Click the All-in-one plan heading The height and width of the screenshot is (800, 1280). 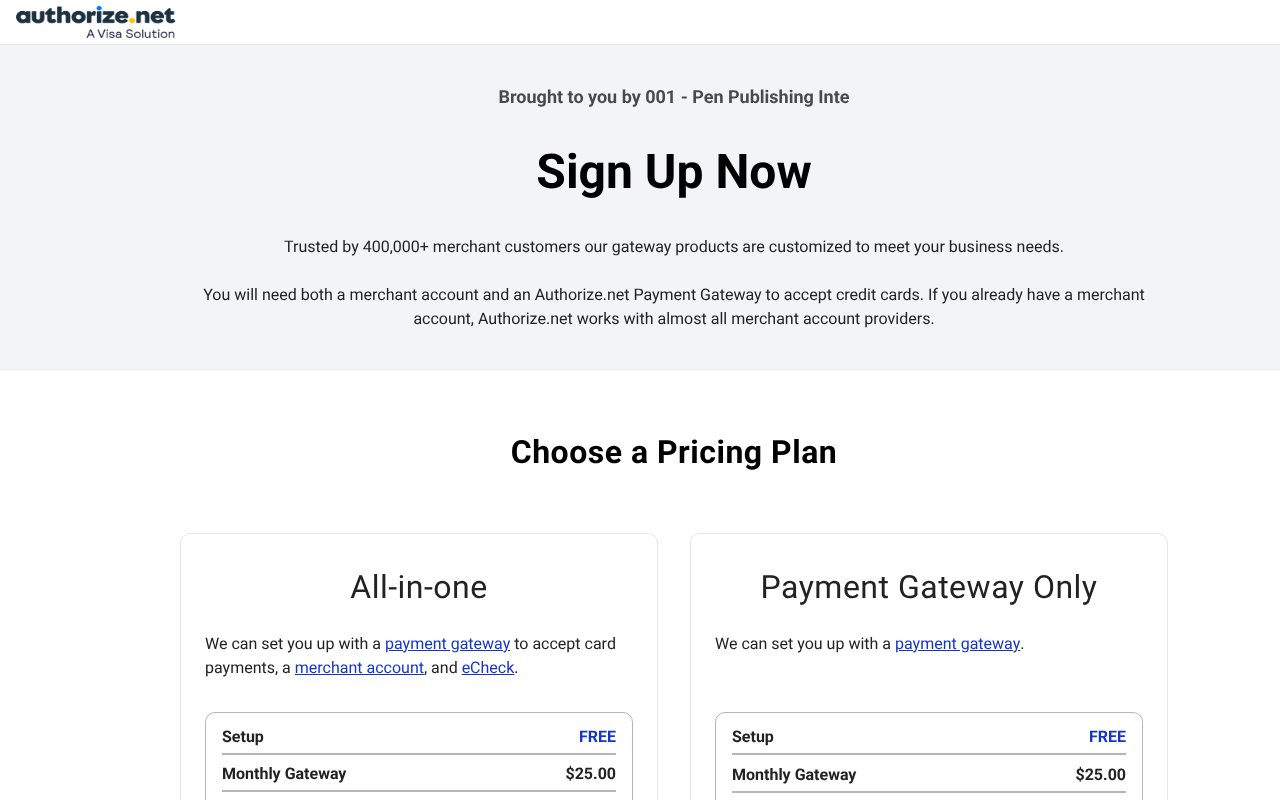418,587
